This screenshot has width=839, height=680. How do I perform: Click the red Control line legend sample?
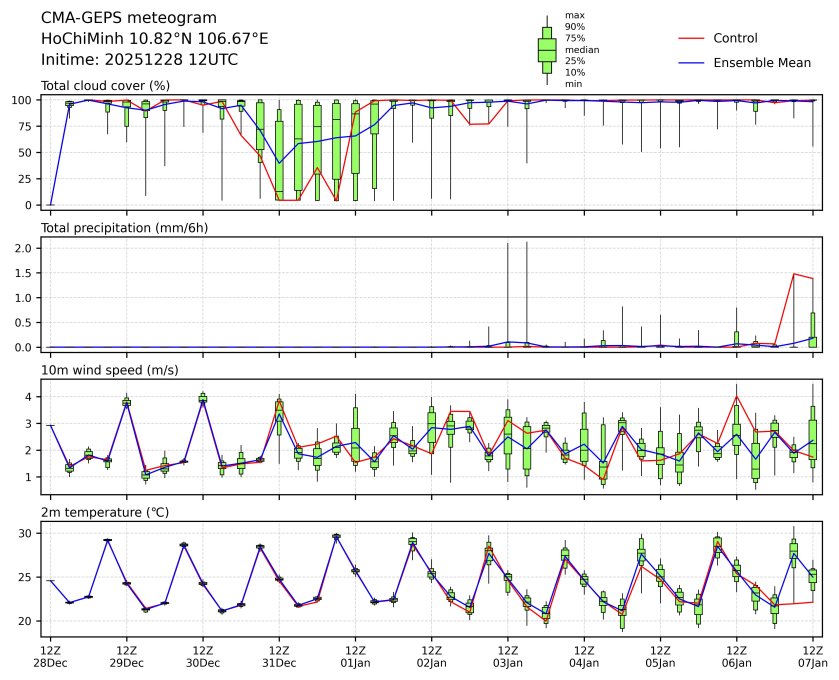pyautogui.click(x=693, y=38)
